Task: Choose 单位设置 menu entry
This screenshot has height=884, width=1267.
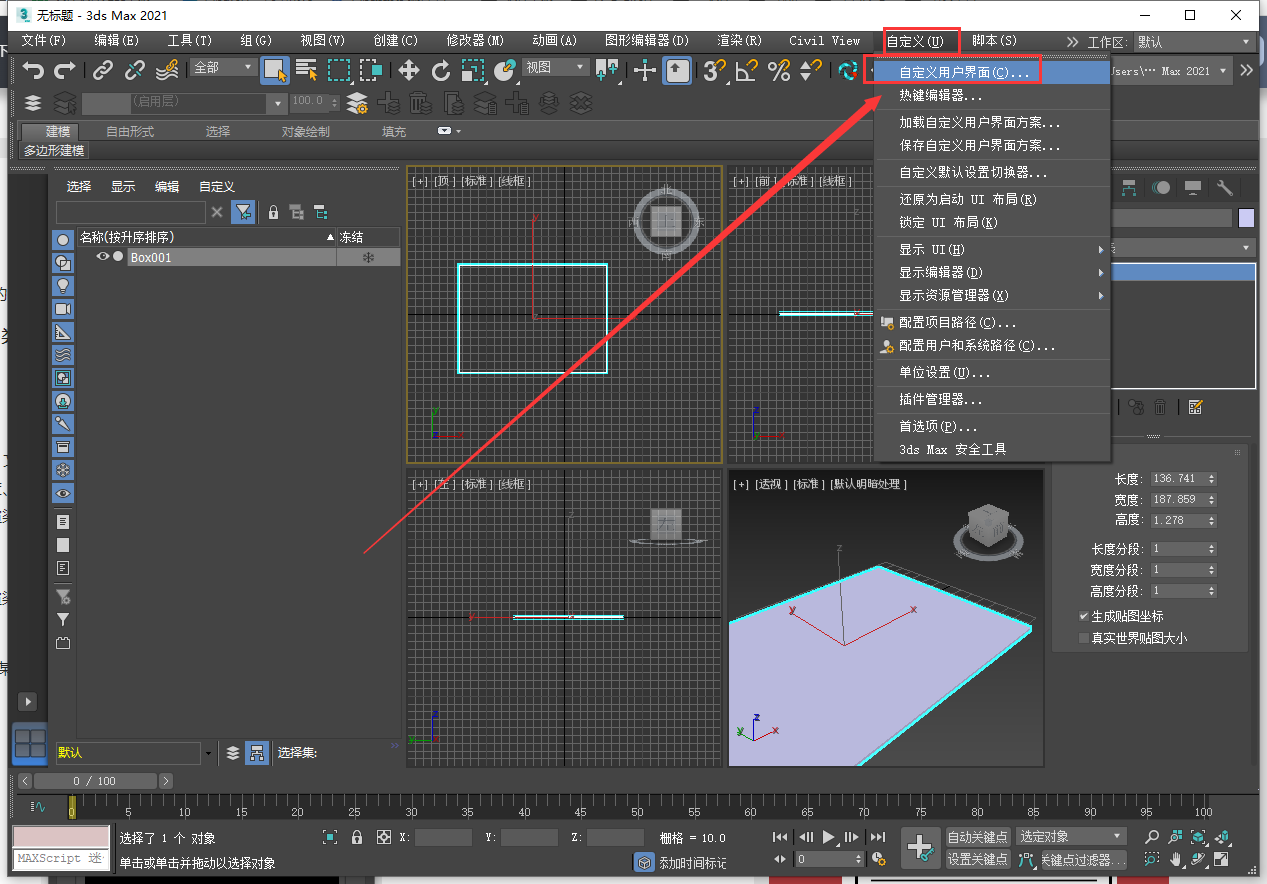Action: 992,372
